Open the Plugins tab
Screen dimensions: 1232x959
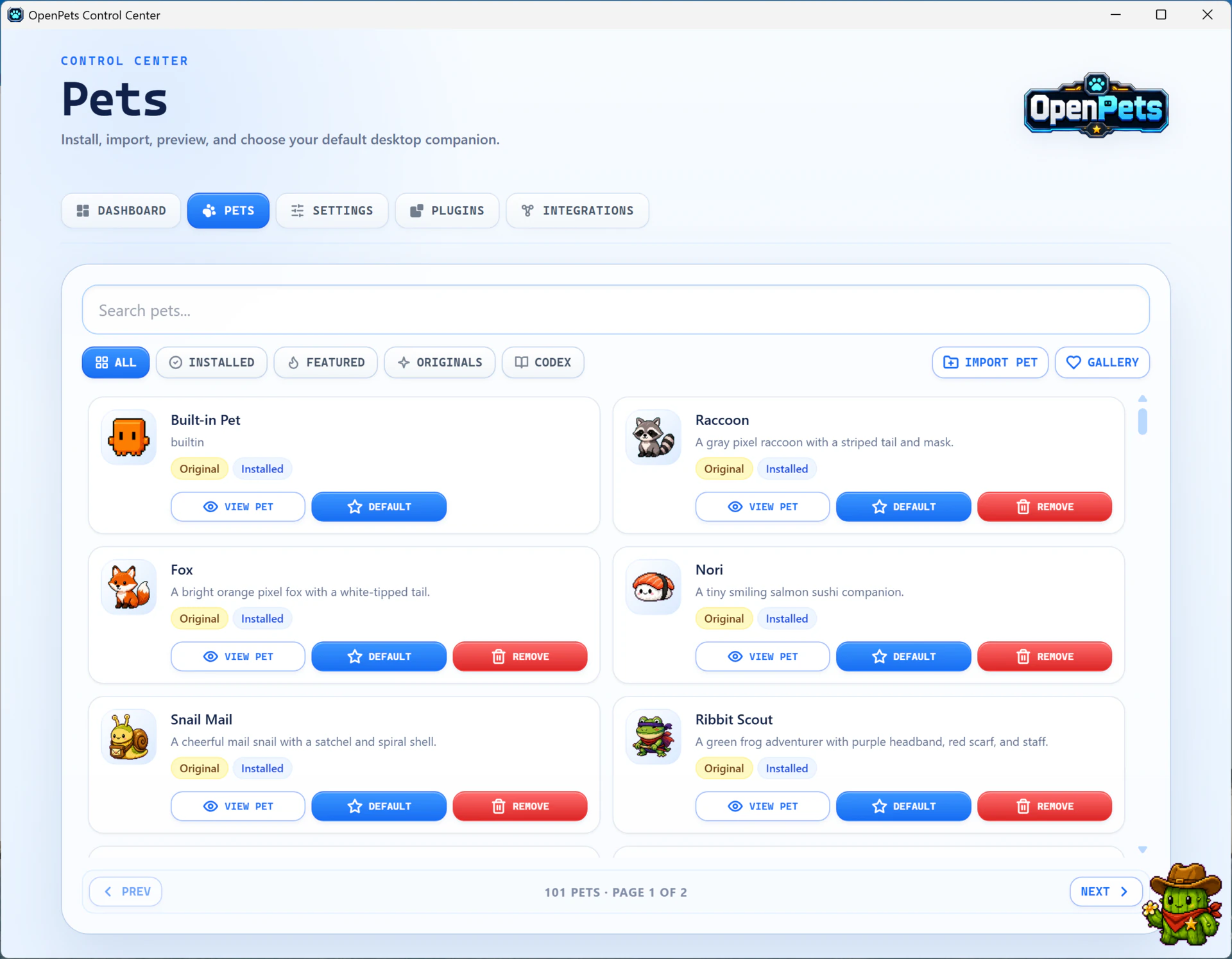pyautogui.click(x=447, y=211)
